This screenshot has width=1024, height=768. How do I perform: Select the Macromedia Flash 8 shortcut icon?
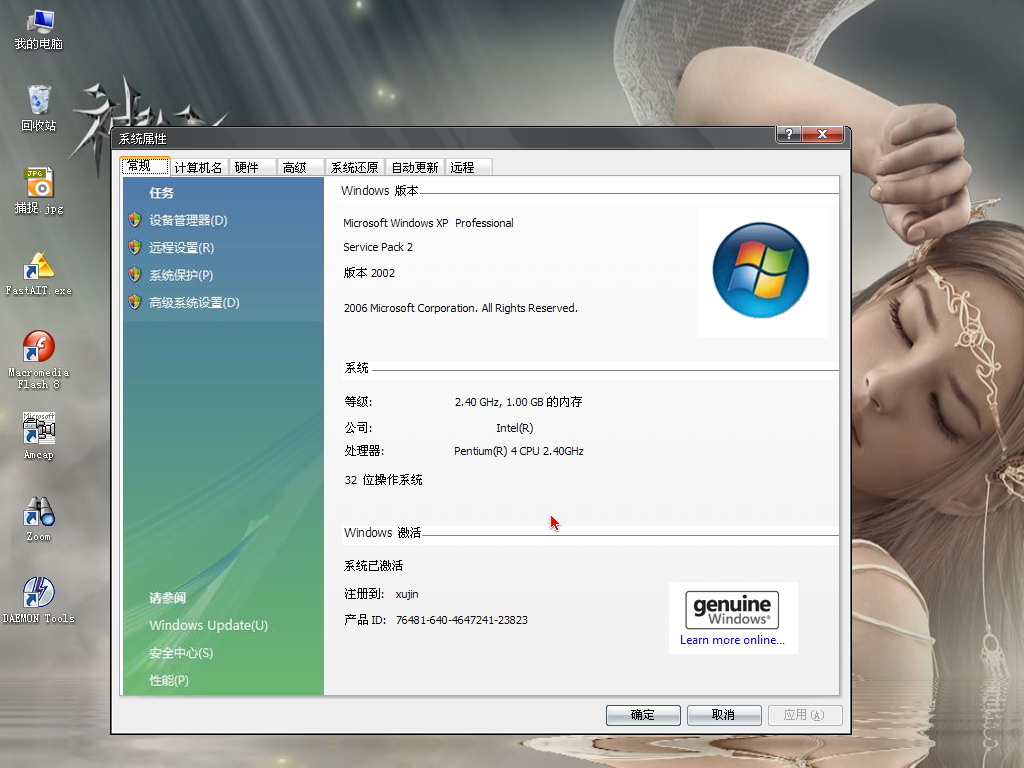pos(39,359)
